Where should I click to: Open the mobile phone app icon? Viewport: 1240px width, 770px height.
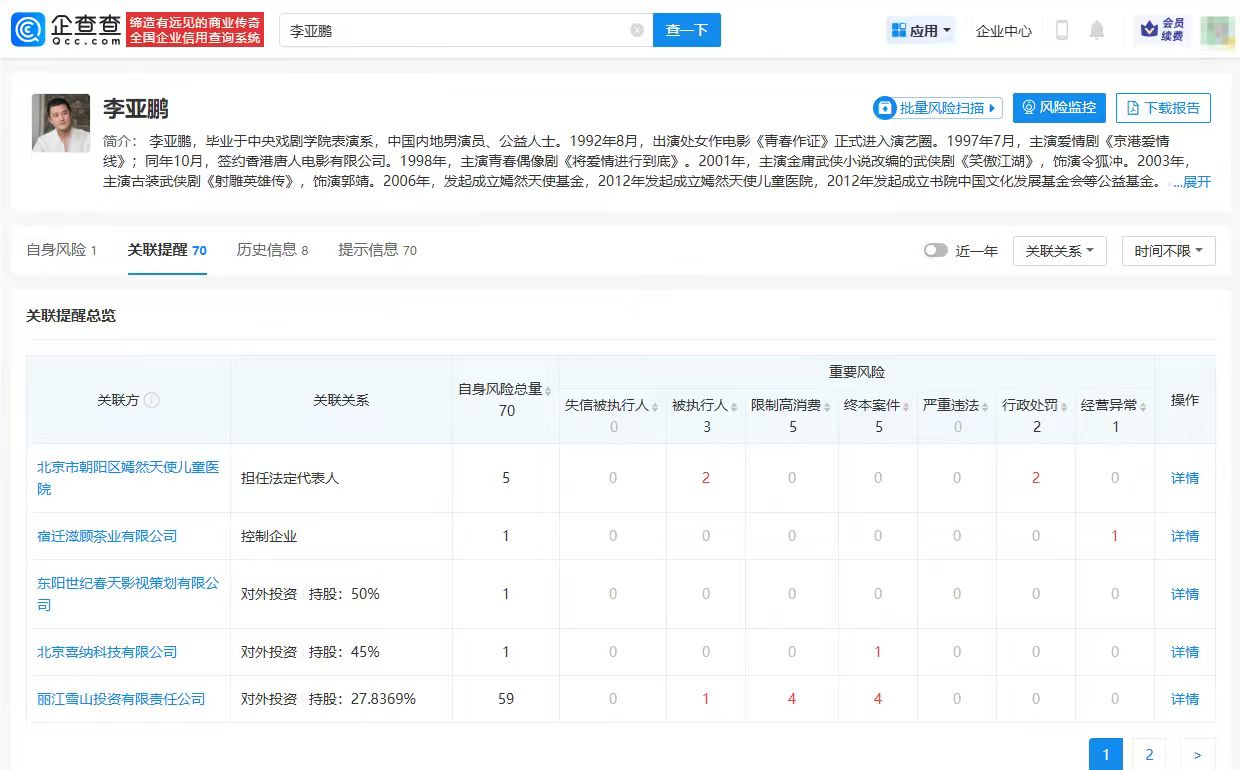tap(1062, 30)
